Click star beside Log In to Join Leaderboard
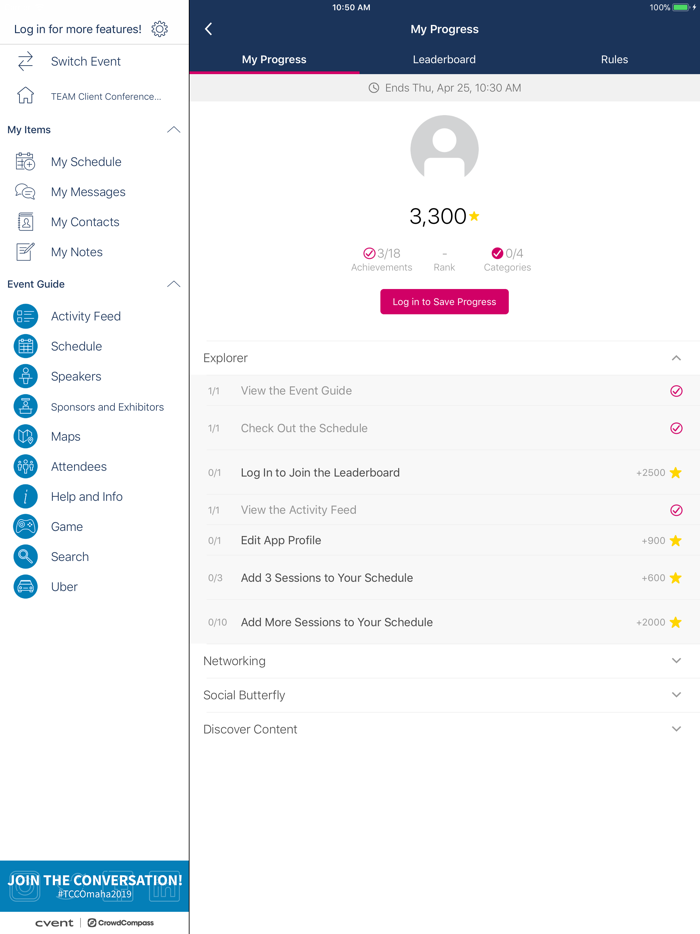The height and width of the screenshot is (934, 700). [x=676, y=472]
